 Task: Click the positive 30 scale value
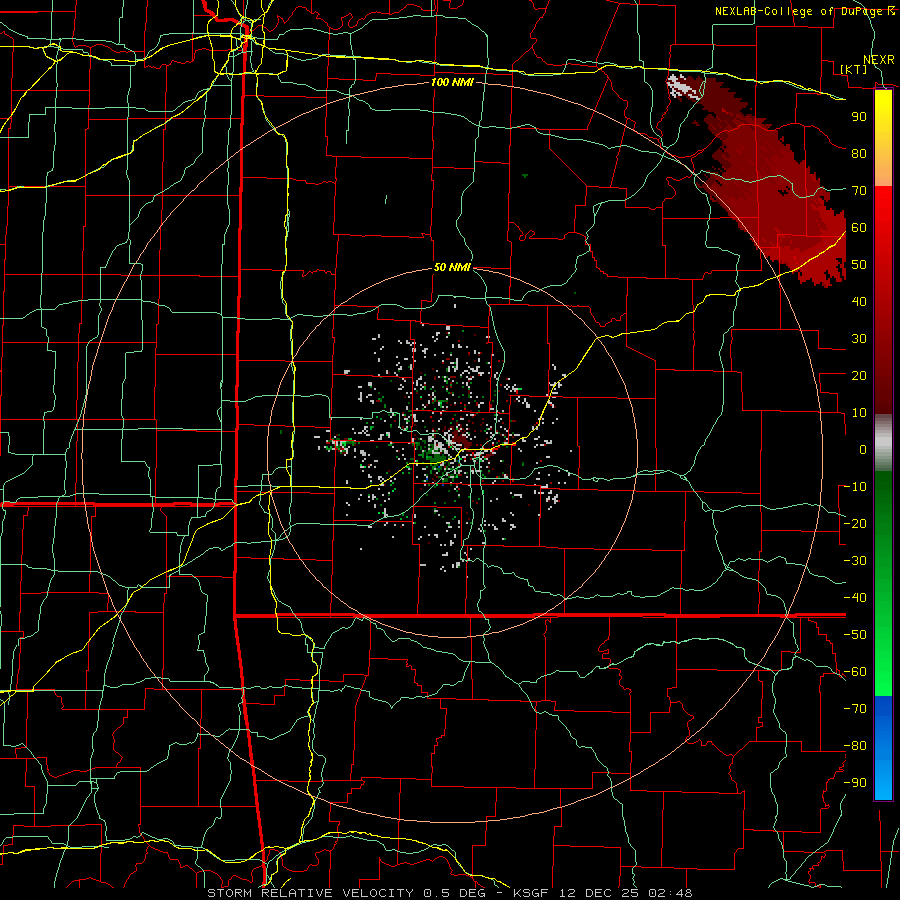[859, 339]
